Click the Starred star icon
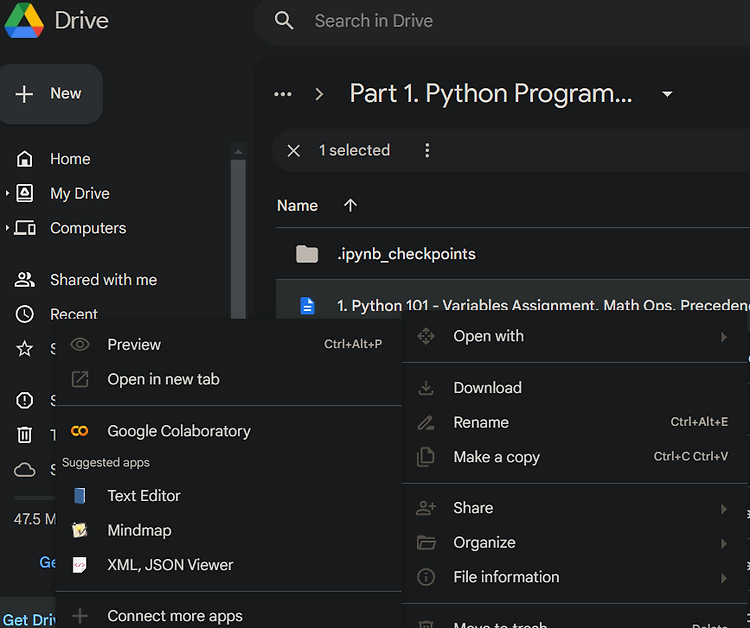This screenshot has width=750, height=628. pyautogui.click(x=24, y=349)
